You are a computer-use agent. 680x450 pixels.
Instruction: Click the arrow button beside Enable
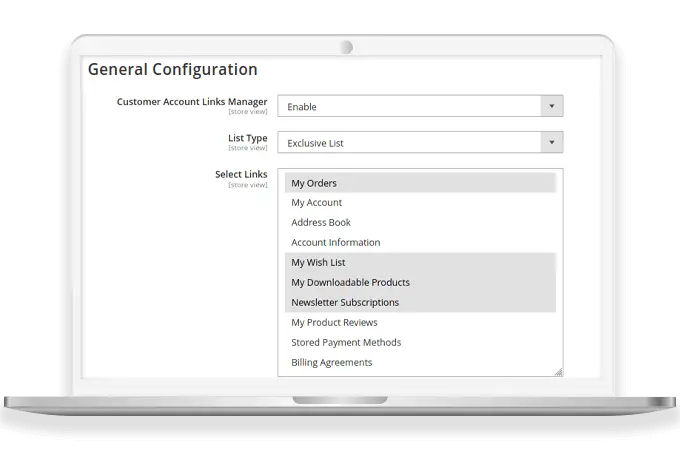(551, 106)
